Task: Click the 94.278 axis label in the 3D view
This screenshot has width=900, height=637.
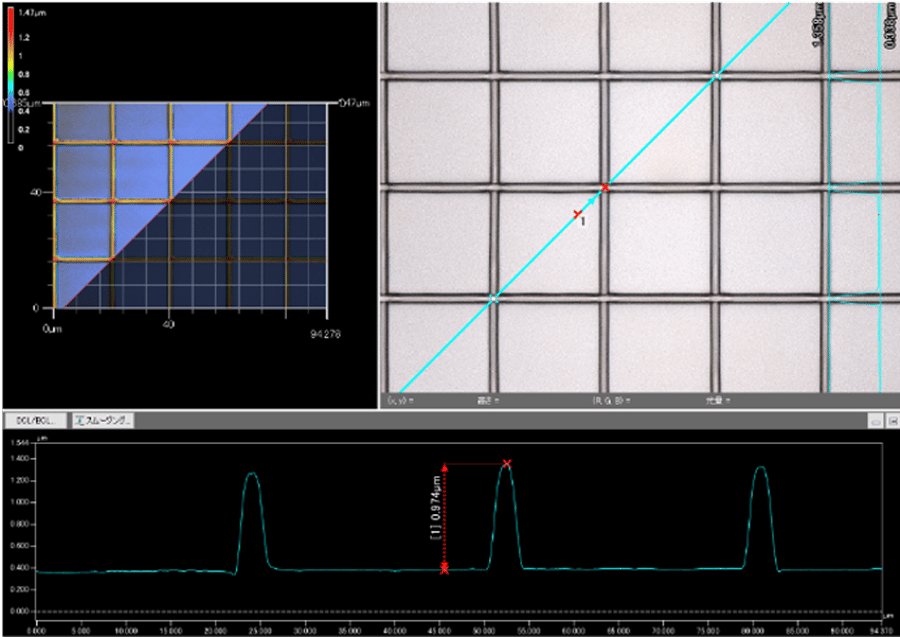Action: 325,334
